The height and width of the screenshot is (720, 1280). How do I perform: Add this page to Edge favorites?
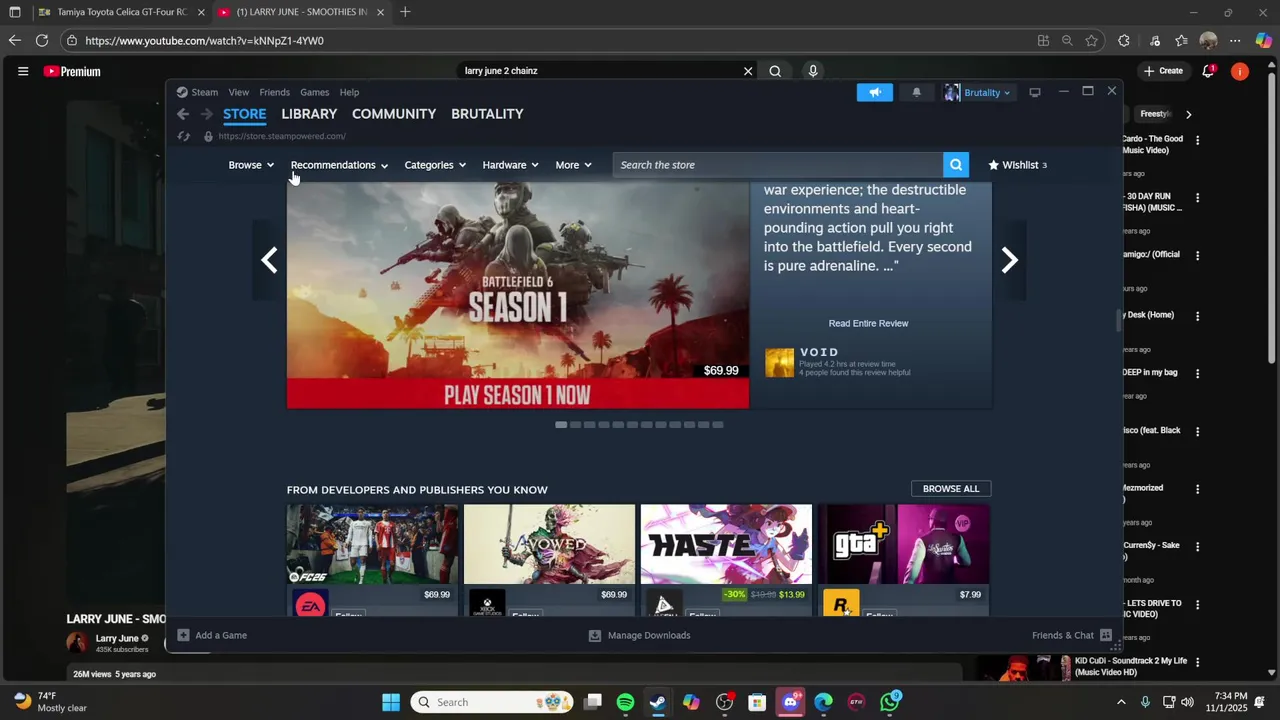tap(1091, 41)
